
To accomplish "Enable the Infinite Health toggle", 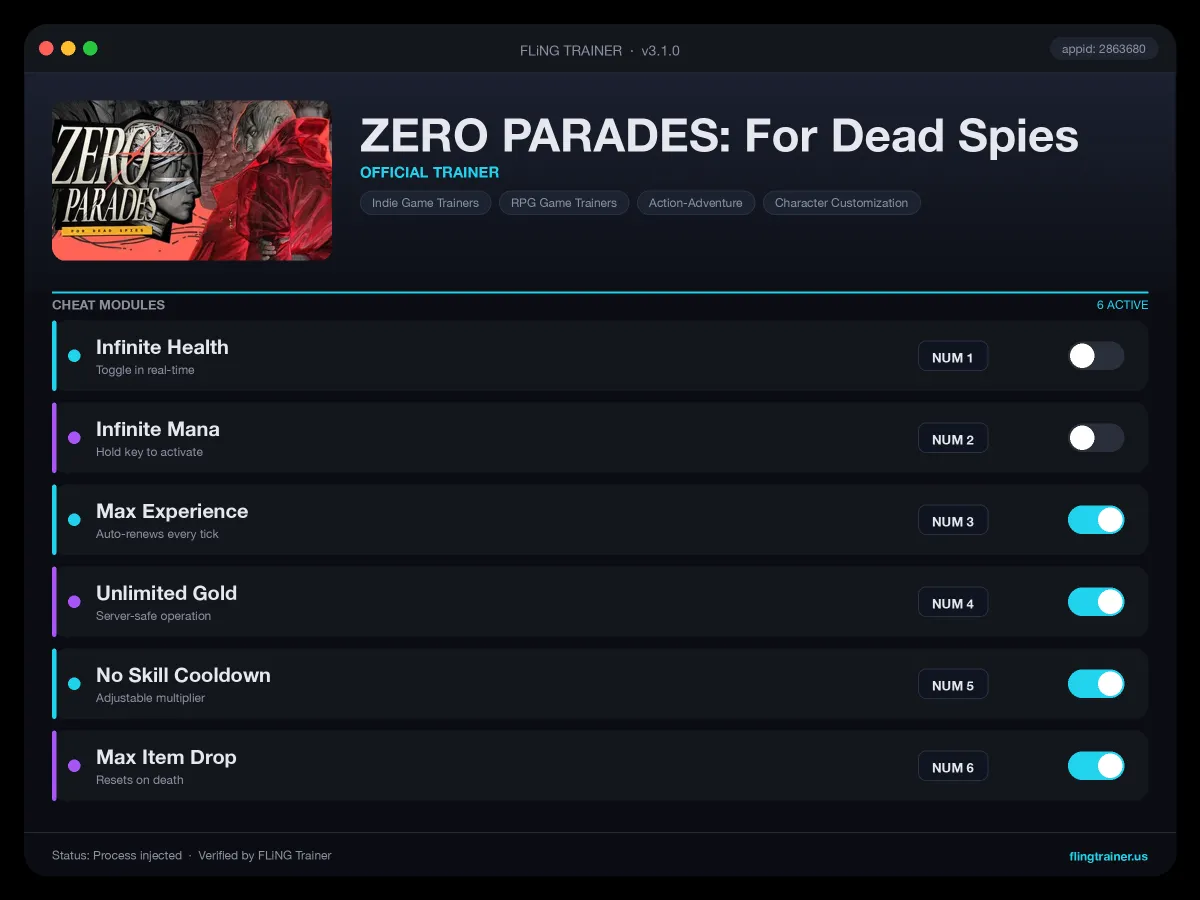I will pos(1096,356).
